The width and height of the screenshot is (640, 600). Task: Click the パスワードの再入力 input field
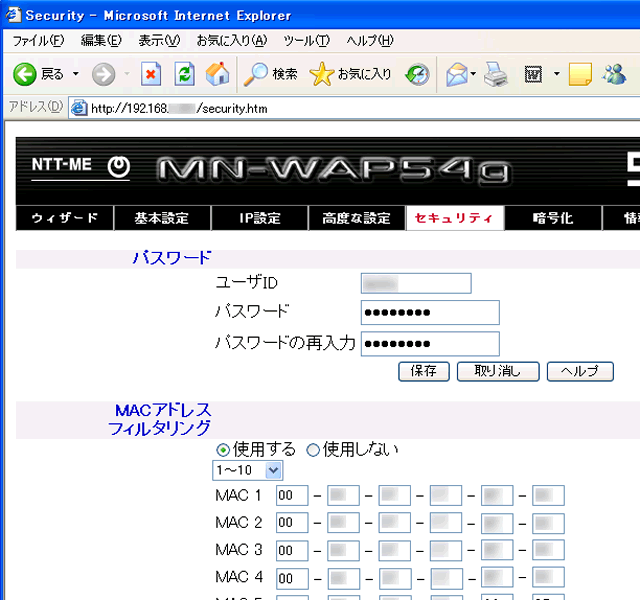pos(430,344)
